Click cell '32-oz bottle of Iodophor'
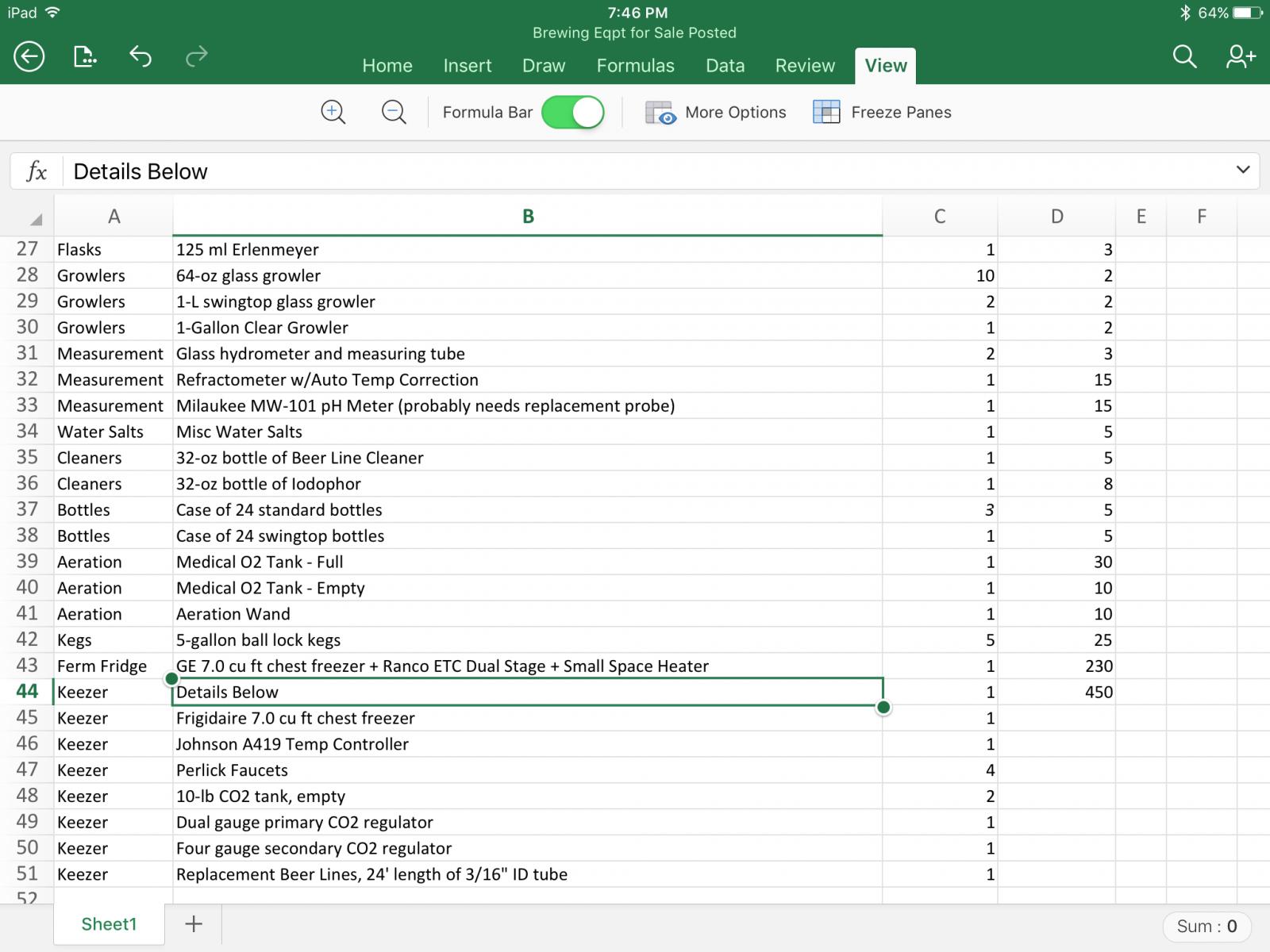Screen dimensions: 1270x952 click(x=527, y=484)
